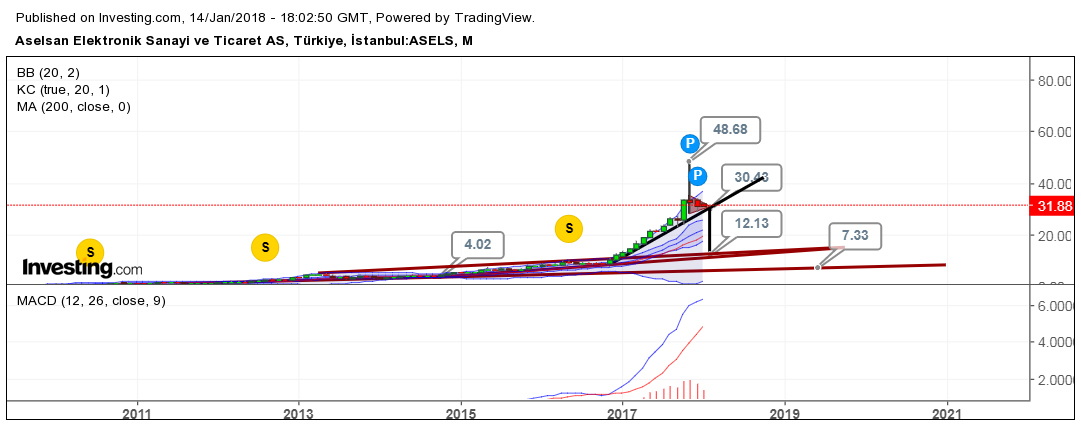
Task: Click the 2019 label on time axis
Action: pyautogui.click(x=785, y=414)
